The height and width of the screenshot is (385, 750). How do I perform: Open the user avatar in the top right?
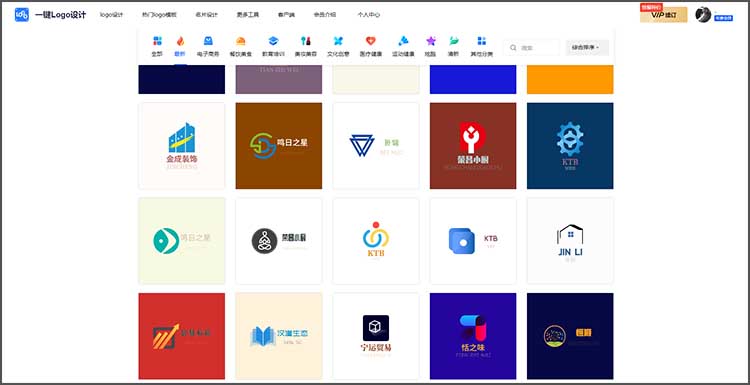[x=703, y=14]
